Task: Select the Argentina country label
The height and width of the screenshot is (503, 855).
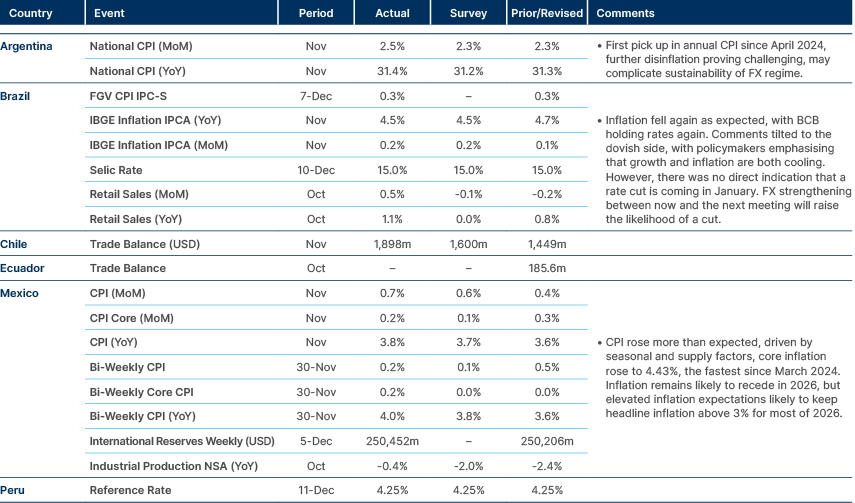Action: tap(26, 46)
